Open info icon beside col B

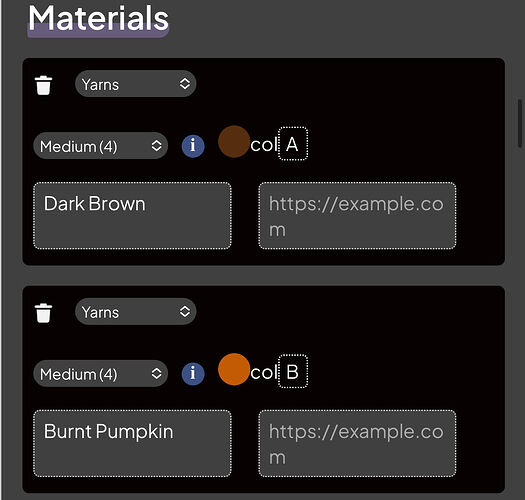(193, 374)
